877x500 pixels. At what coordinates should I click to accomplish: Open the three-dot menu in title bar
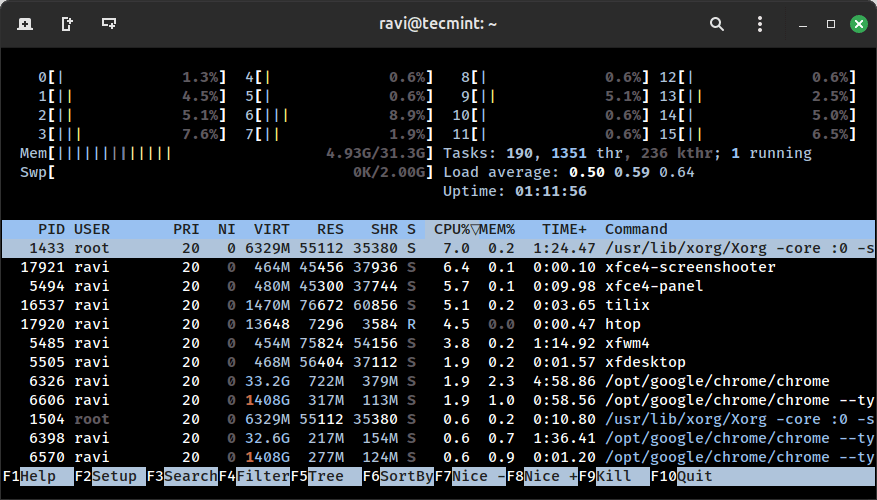(759, 23)
